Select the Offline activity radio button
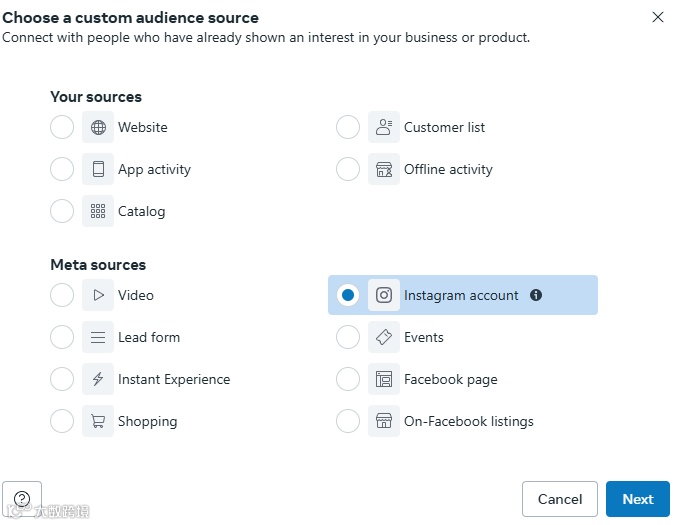 pos(348,170)
